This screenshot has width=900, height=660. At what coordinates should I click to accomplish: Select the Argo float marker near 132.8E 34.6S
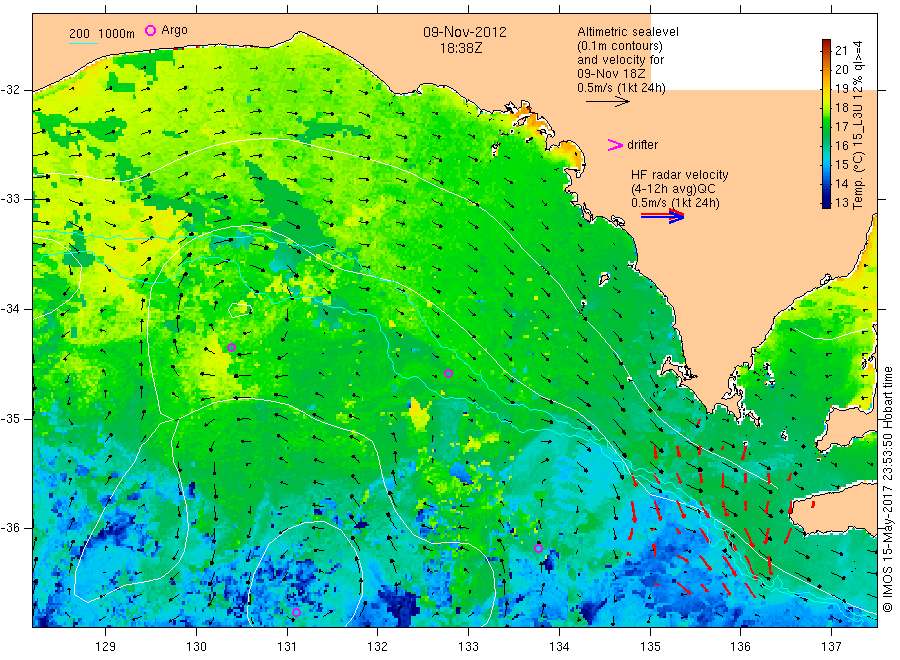[449, 374]
